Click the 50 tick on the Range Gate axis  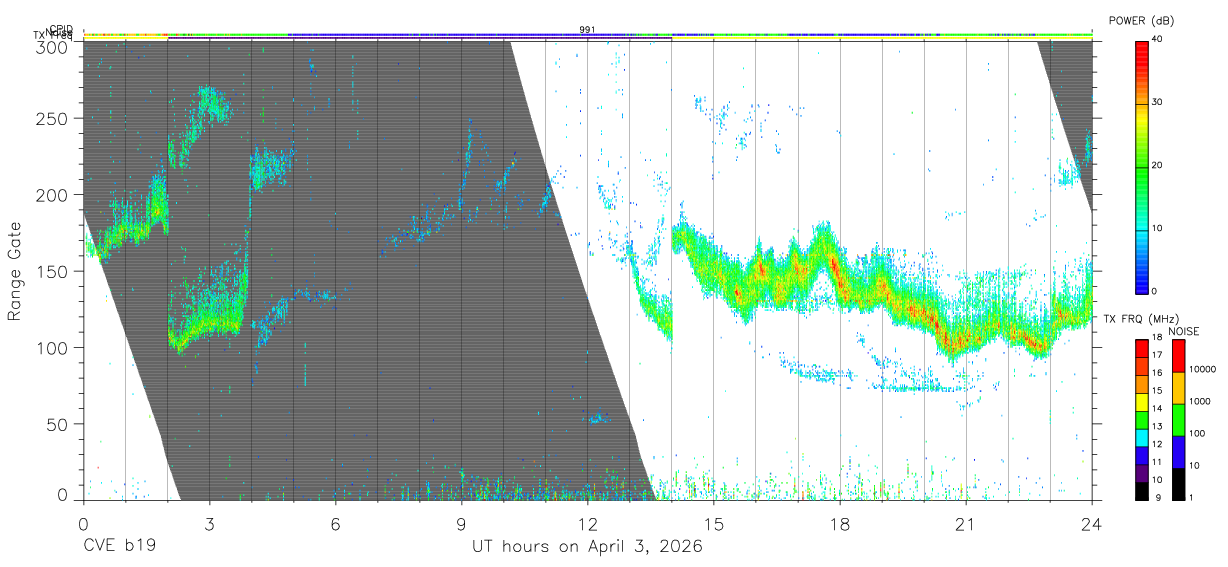tap(57, 424)
